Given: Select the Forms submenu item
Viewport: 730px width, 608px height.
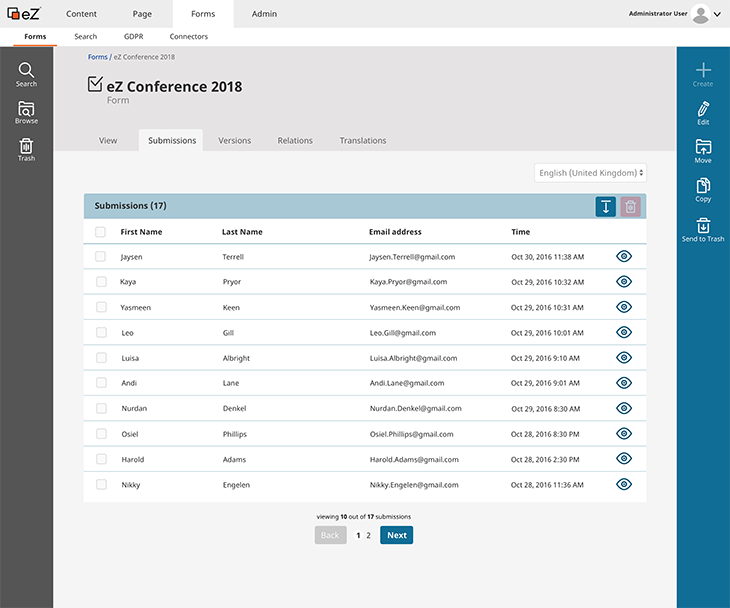Looking at the screenshot, I should click(x=35, y=36).
